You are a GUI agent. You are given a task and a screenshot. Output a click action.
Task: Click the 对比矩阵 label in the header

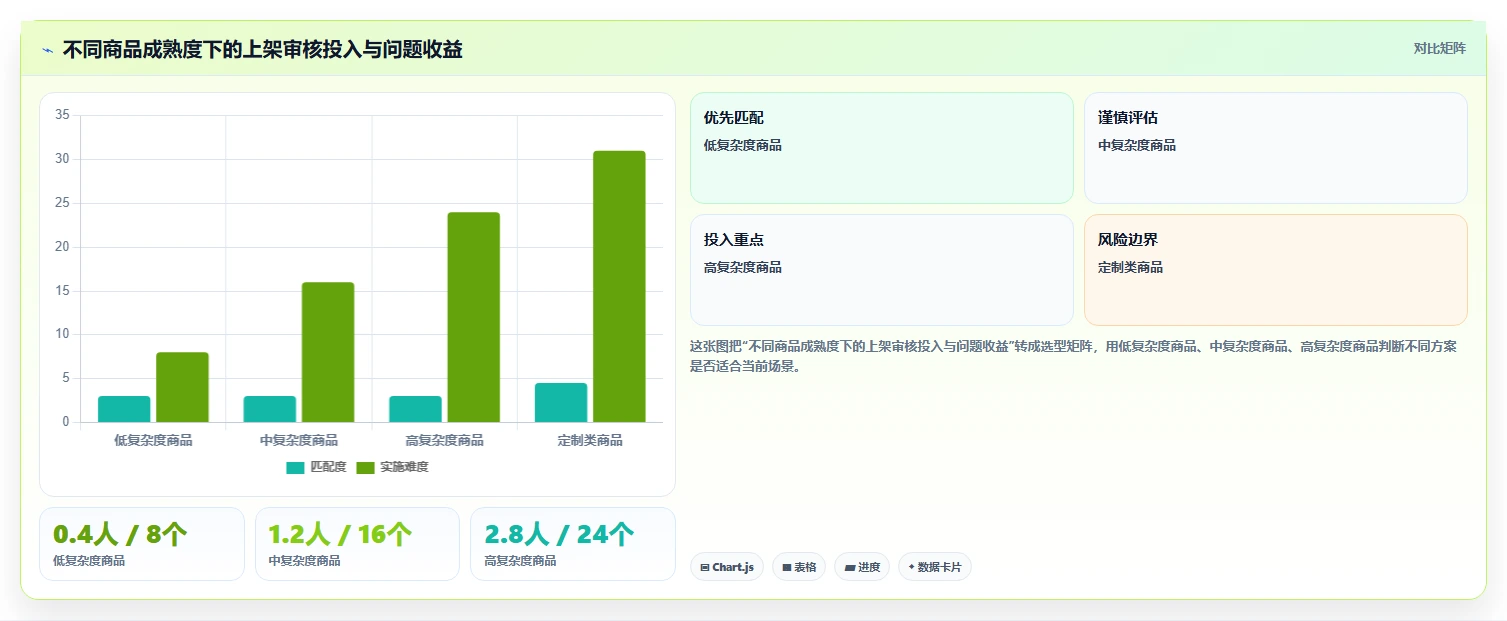coord(1439,48)
